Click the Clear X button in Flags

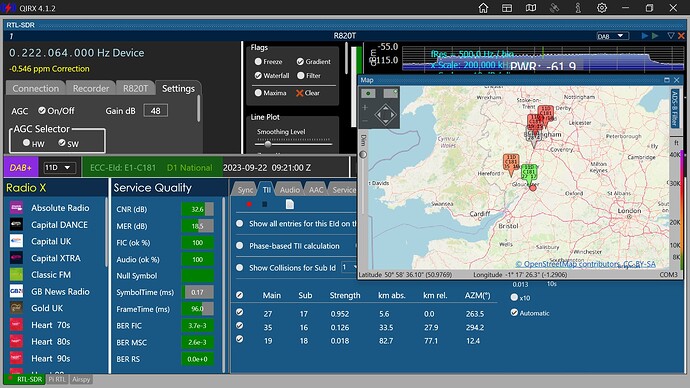point(308,93)
